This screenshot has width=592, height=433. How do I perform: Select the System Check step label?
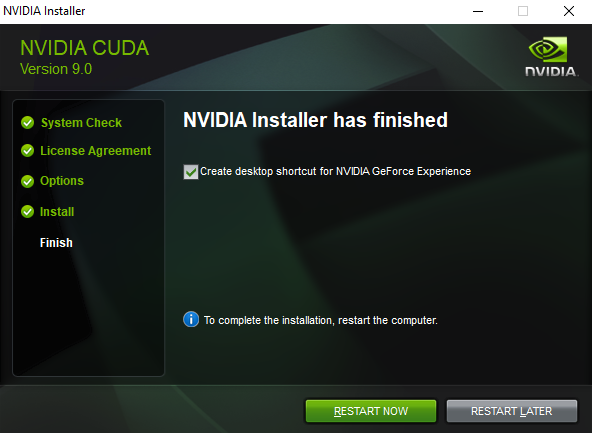(81, 123)
